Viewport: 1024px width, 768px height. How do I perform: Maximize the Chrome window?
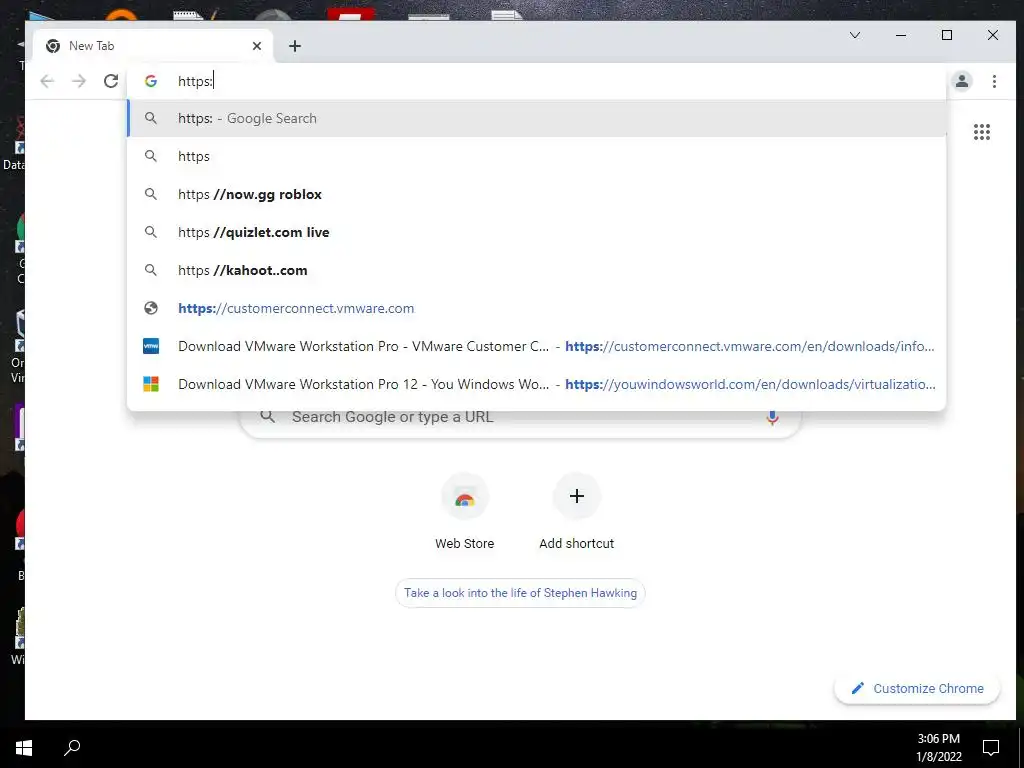pyautogui.click(x=946, y=35)
